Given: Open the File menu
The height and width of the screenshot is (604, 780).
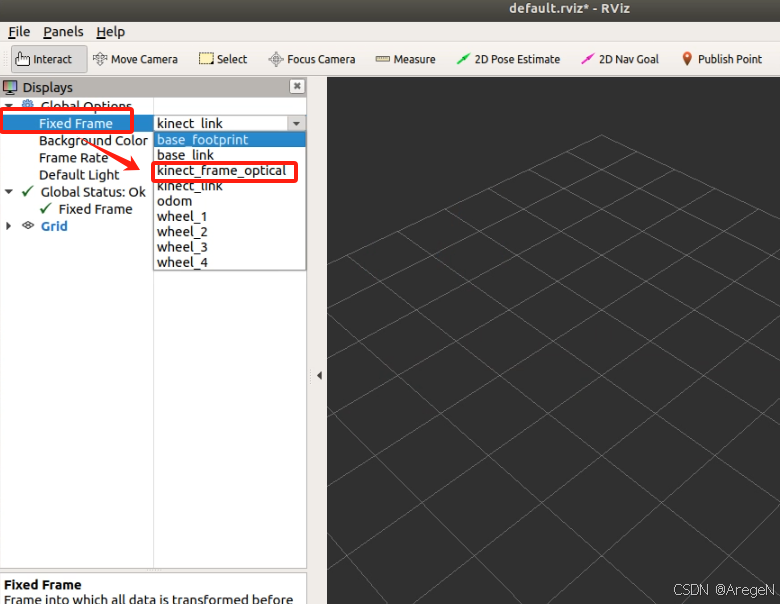Looking at the screenshot, I should pos(19,32).
